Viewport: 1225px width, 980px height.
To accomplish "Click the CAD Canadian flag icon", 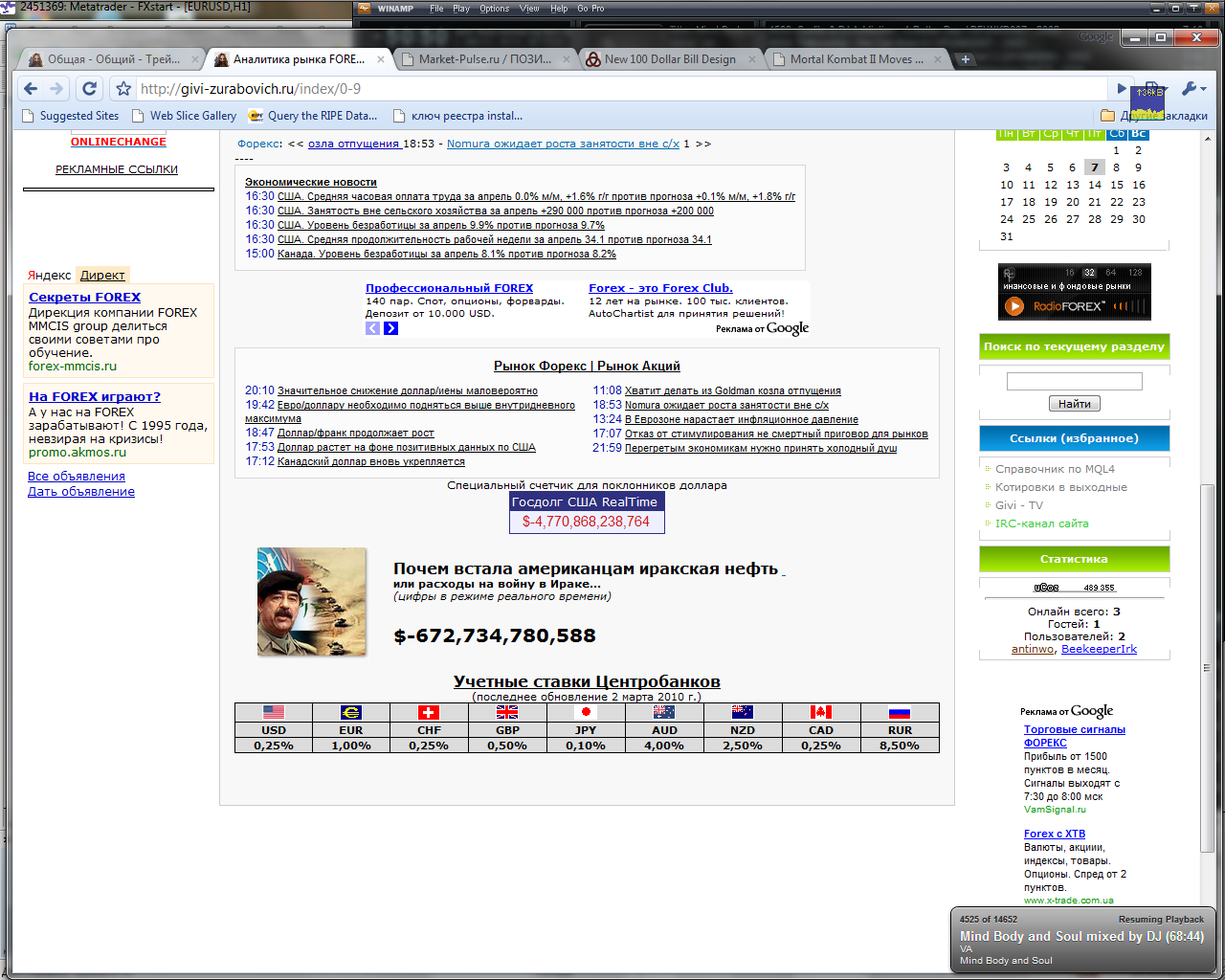I will click(x=821, y=712).
